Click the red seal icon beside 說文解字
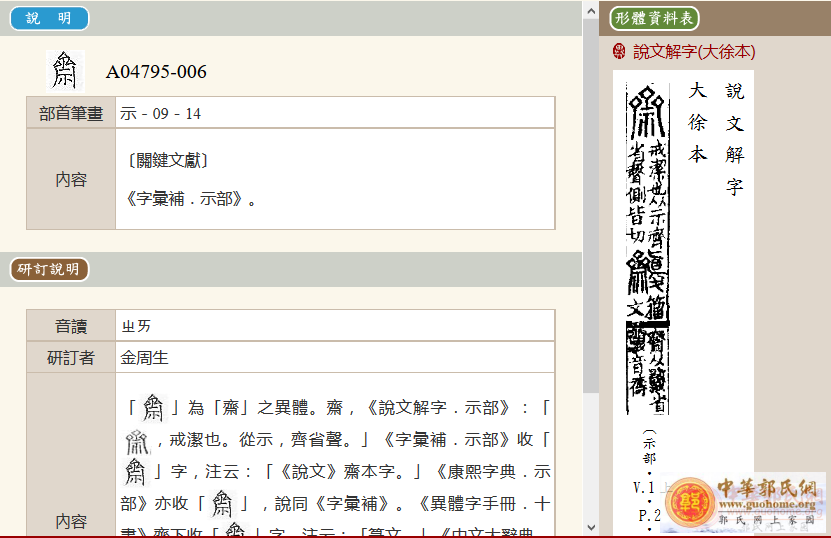 pyautogui.click(x=618, y=51)
